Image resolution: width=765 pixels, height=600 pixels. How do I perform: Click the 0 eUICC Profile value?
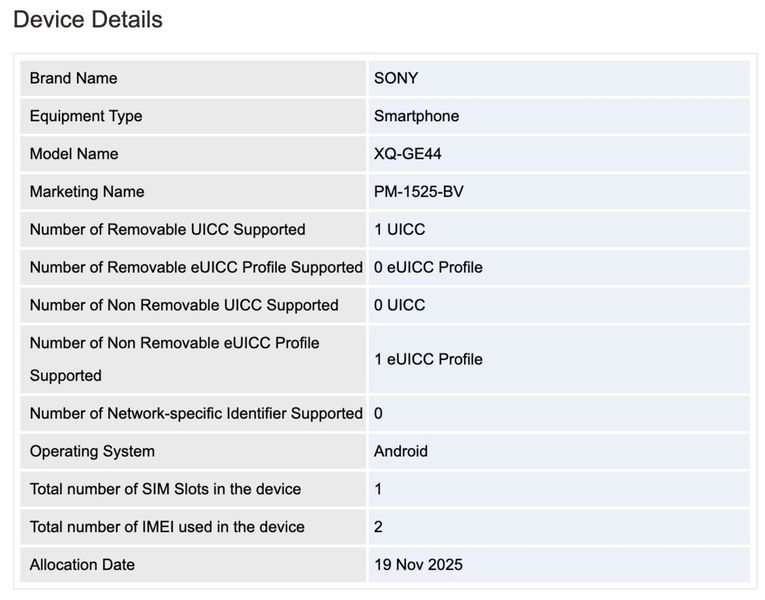(x=428, y=268)
